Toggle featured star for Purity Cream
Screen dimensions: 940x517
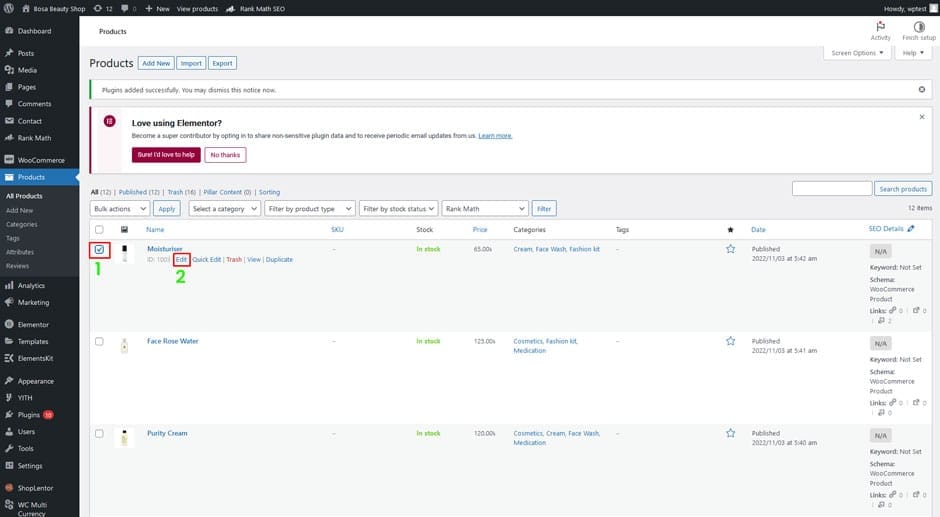(x=730, y=433)
